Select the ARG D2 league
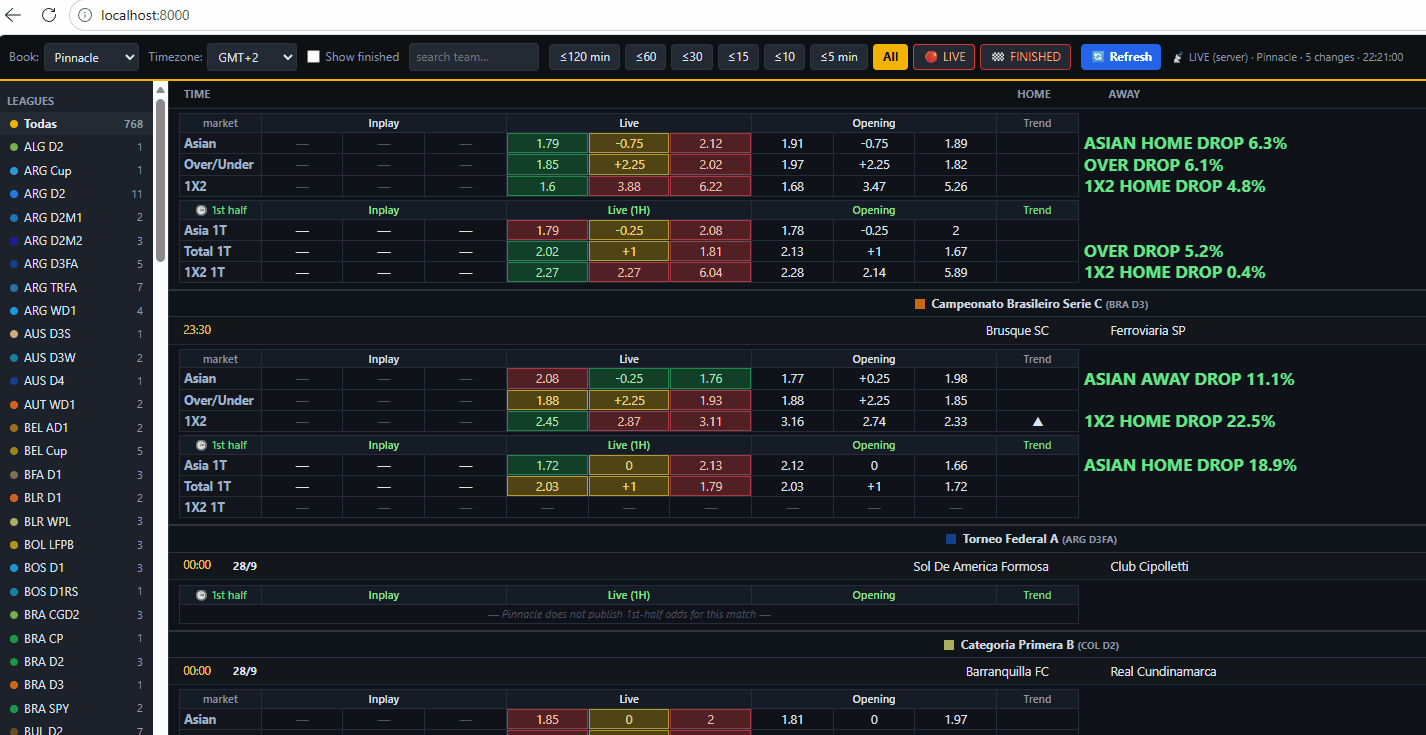This screenshot has width=1426, height=735. 77,194
